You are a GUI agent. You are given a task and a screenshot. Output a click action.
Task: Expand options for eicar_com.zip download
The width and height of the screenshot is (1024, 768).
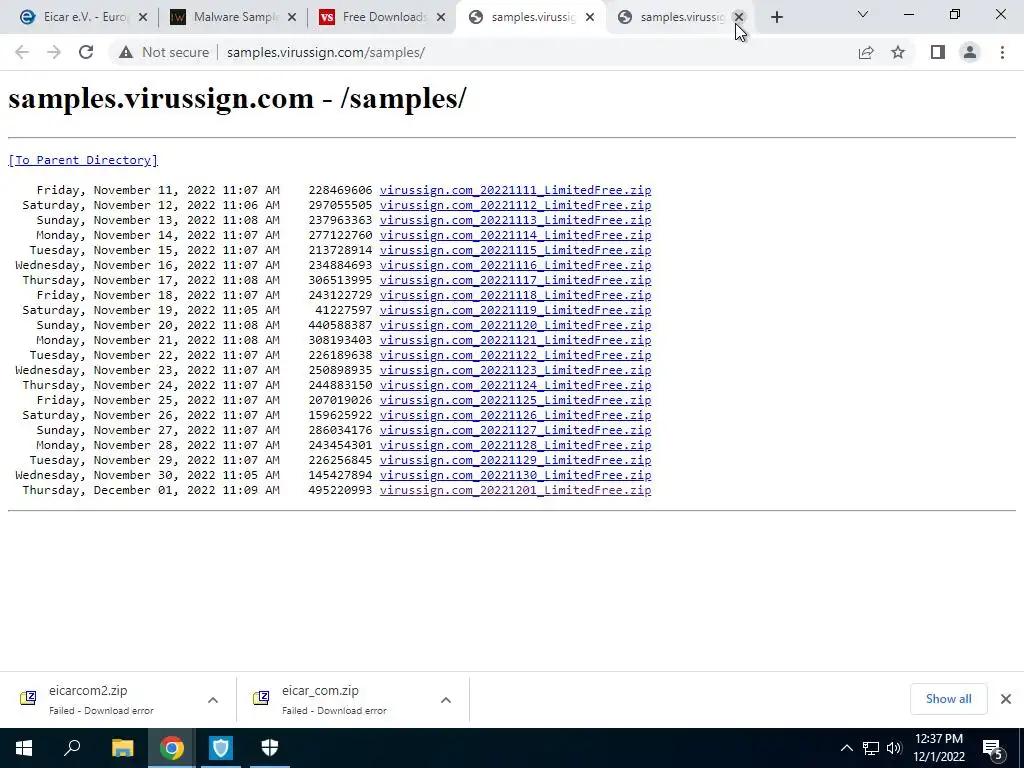(x=446, y=700)
